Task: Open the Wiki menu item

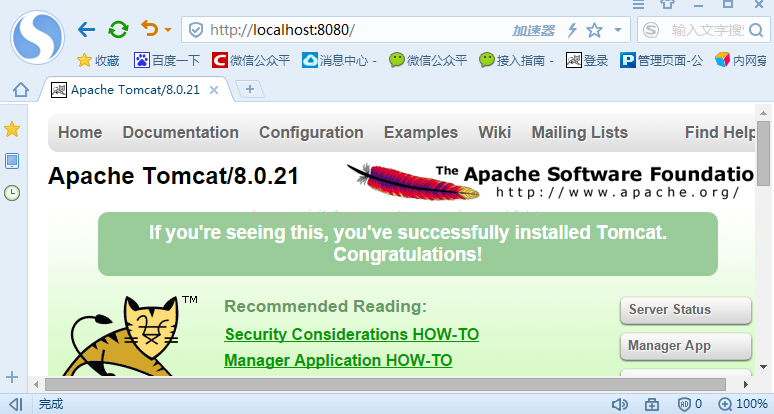Action: coord(495,132)
